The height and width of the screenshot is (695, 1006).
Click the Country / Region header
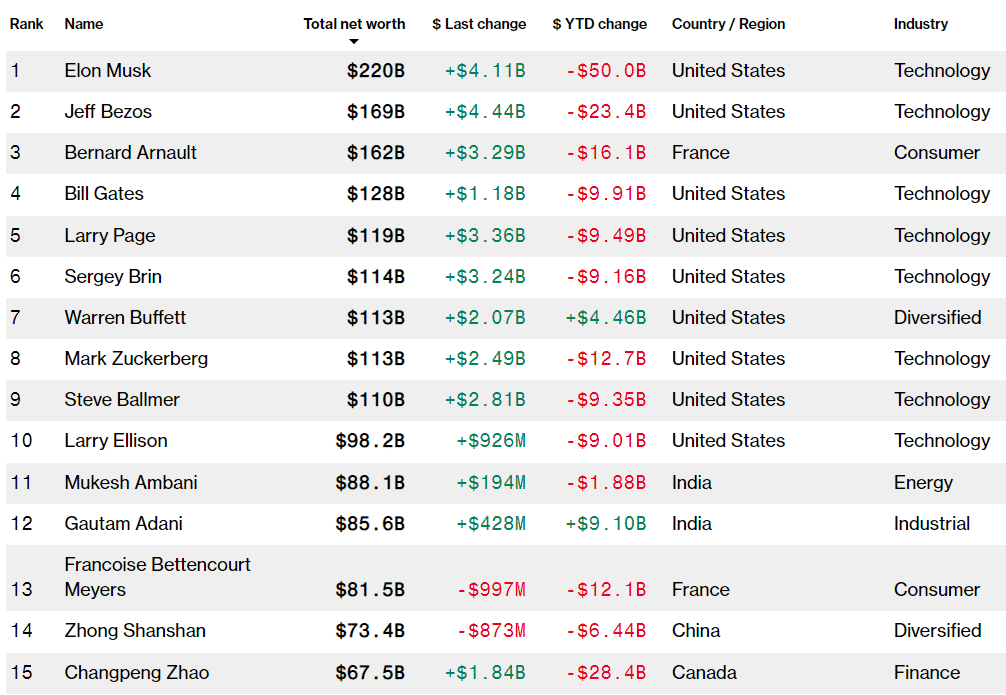[x=728, y=24]
